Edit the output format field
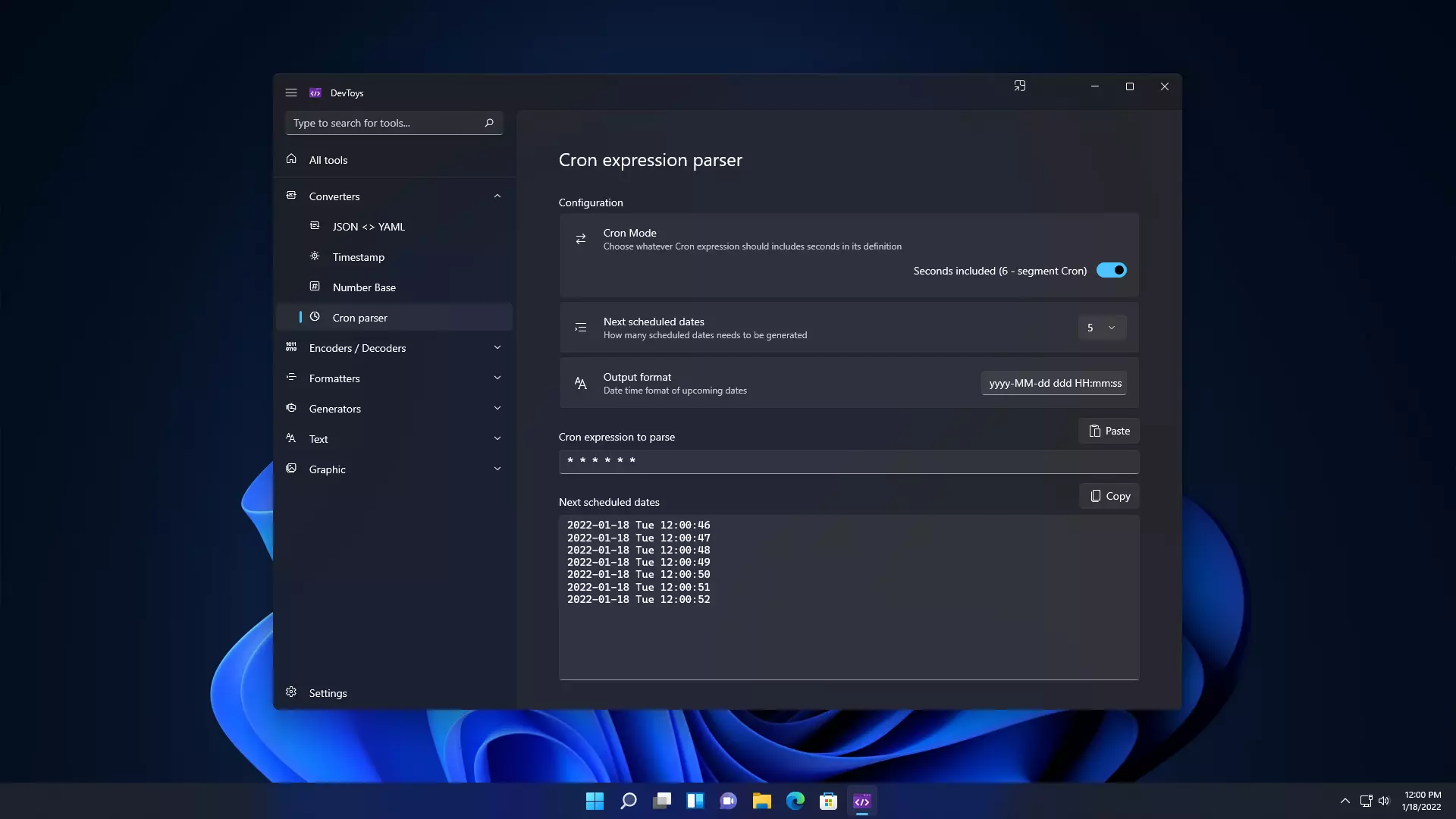Image resolution: width=1456 pixels, height=819 pixels. [1054, 383]
